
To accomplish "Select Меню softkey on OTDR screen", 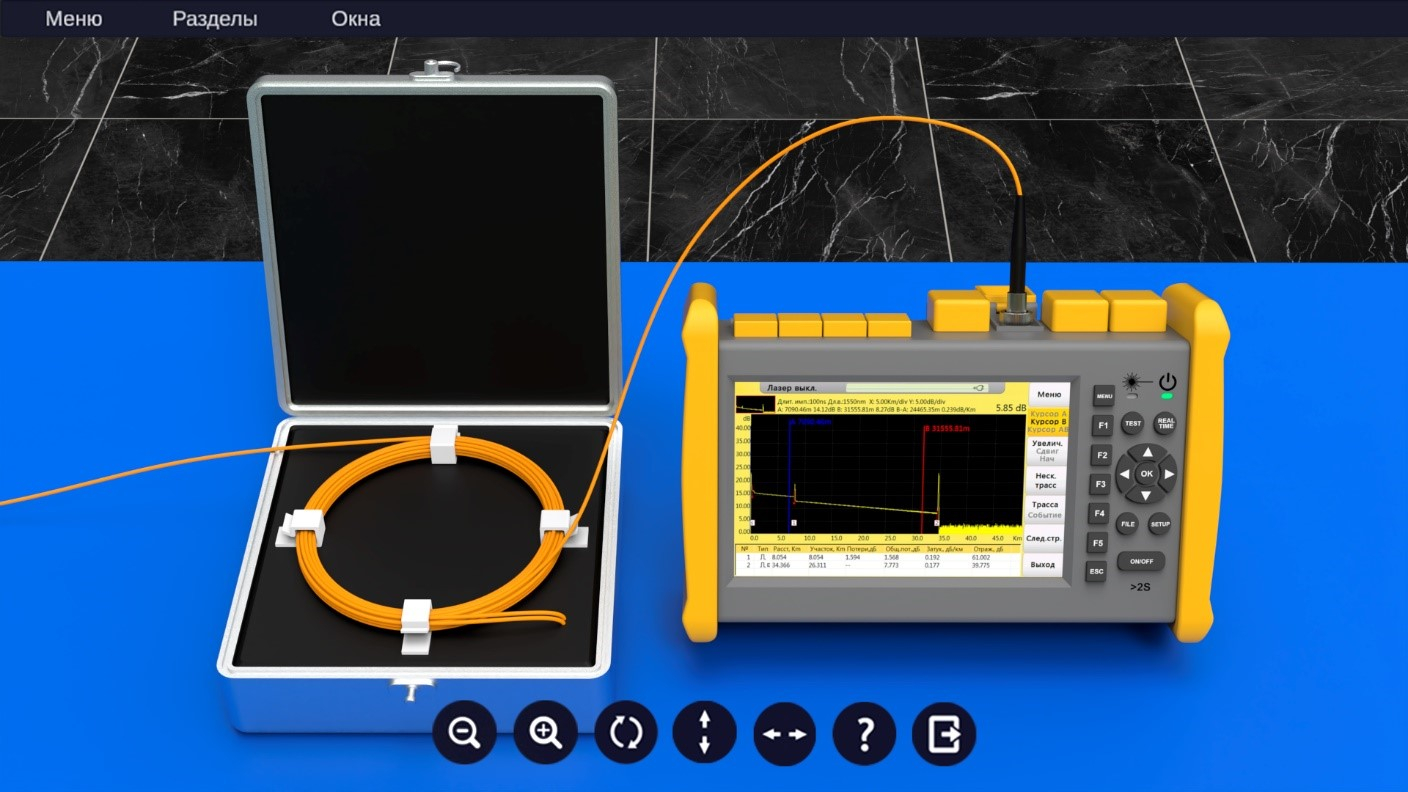I will pyautogui.click(x=1048, y=394).
